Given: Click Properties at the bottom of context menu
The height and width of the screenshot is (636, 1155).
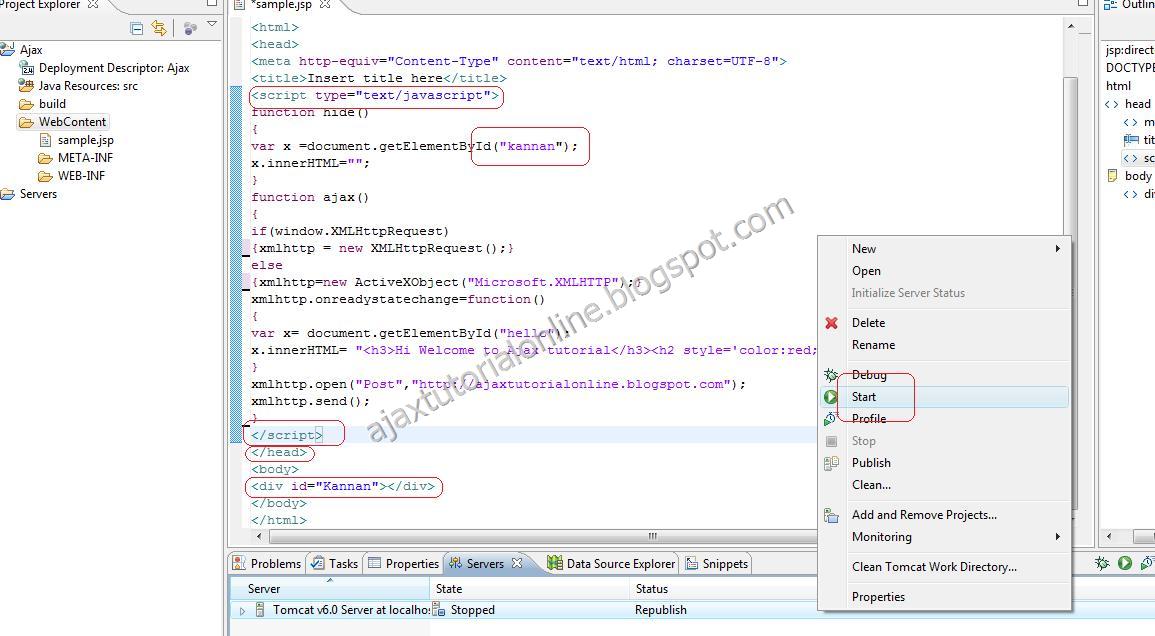Looking at the screenshot, I should tap(878, 596).
